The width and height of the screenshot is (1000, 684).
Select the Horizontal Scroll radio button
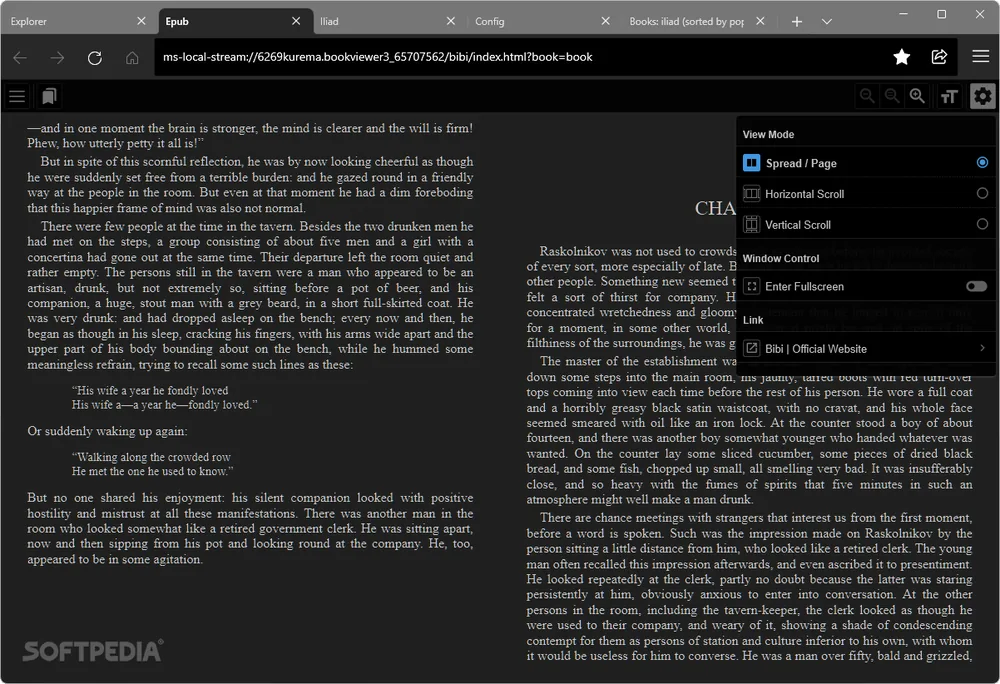pyautogui.click(x=982, y=193)
